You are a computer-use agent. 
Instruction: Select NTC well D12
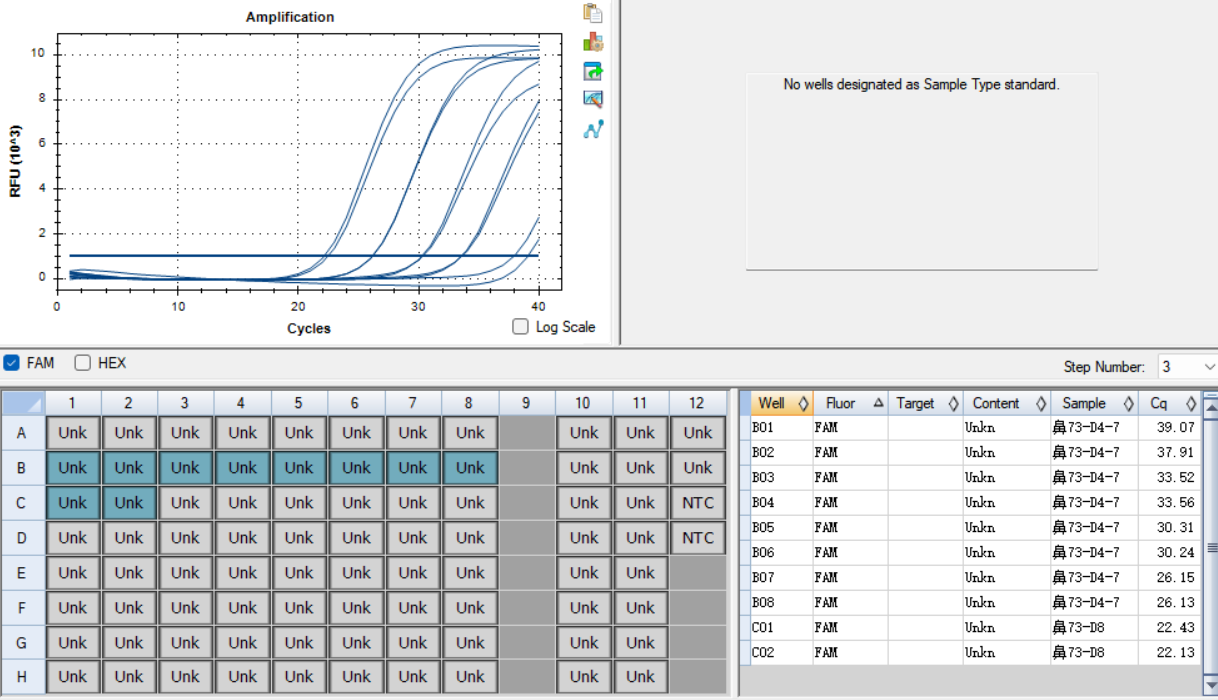coord(698,538)
